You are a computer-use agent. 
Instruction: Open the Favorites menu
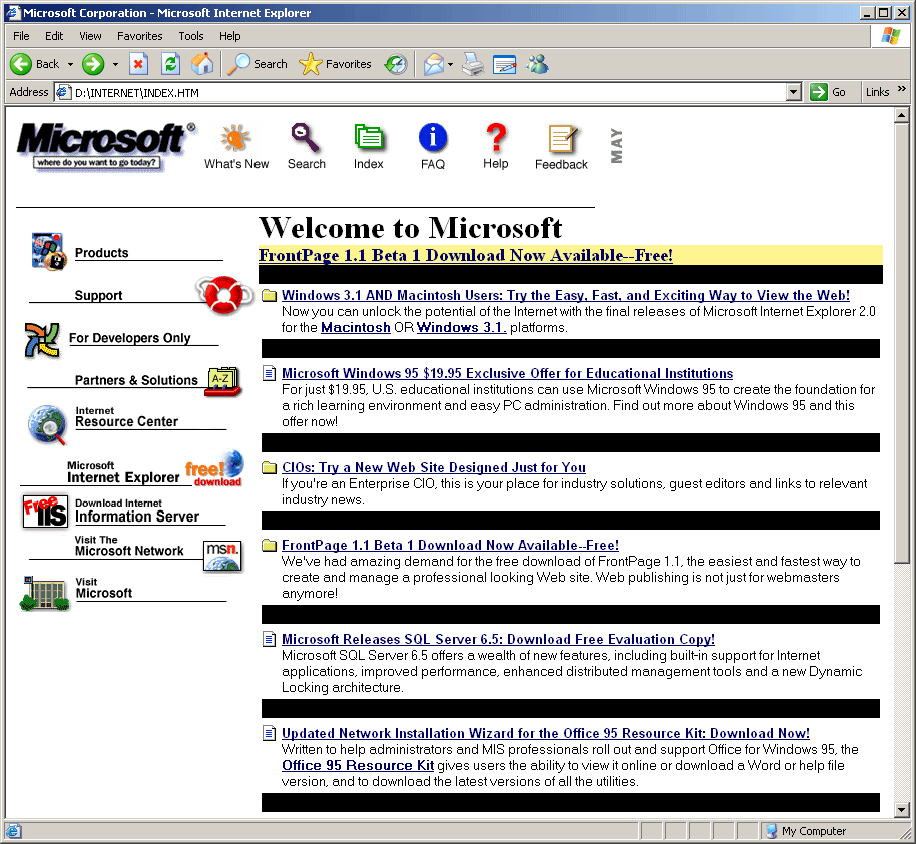tap(140, 36)
